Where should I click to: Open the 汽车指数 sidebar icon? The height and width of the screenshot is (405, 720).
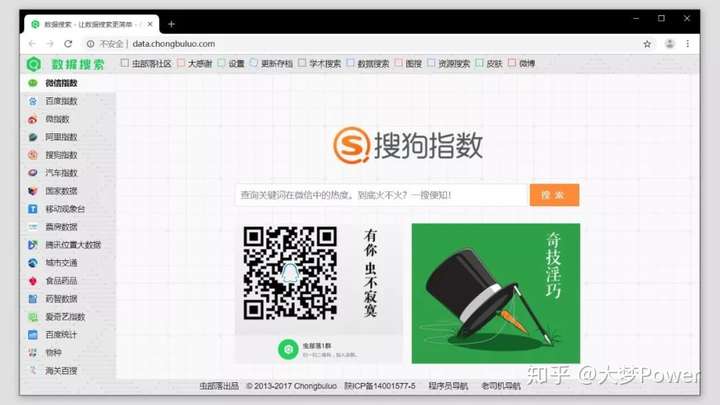(33, 173)
